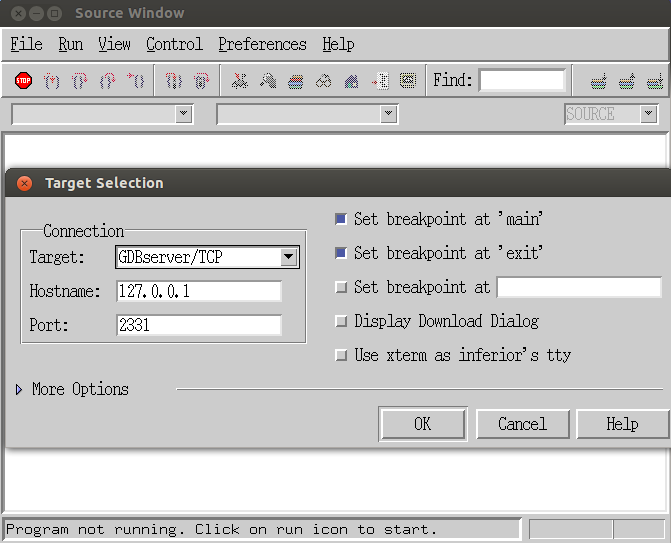Click Cancel in Target Selection dialog
The image size is (671, 543).
coord(522,424)
